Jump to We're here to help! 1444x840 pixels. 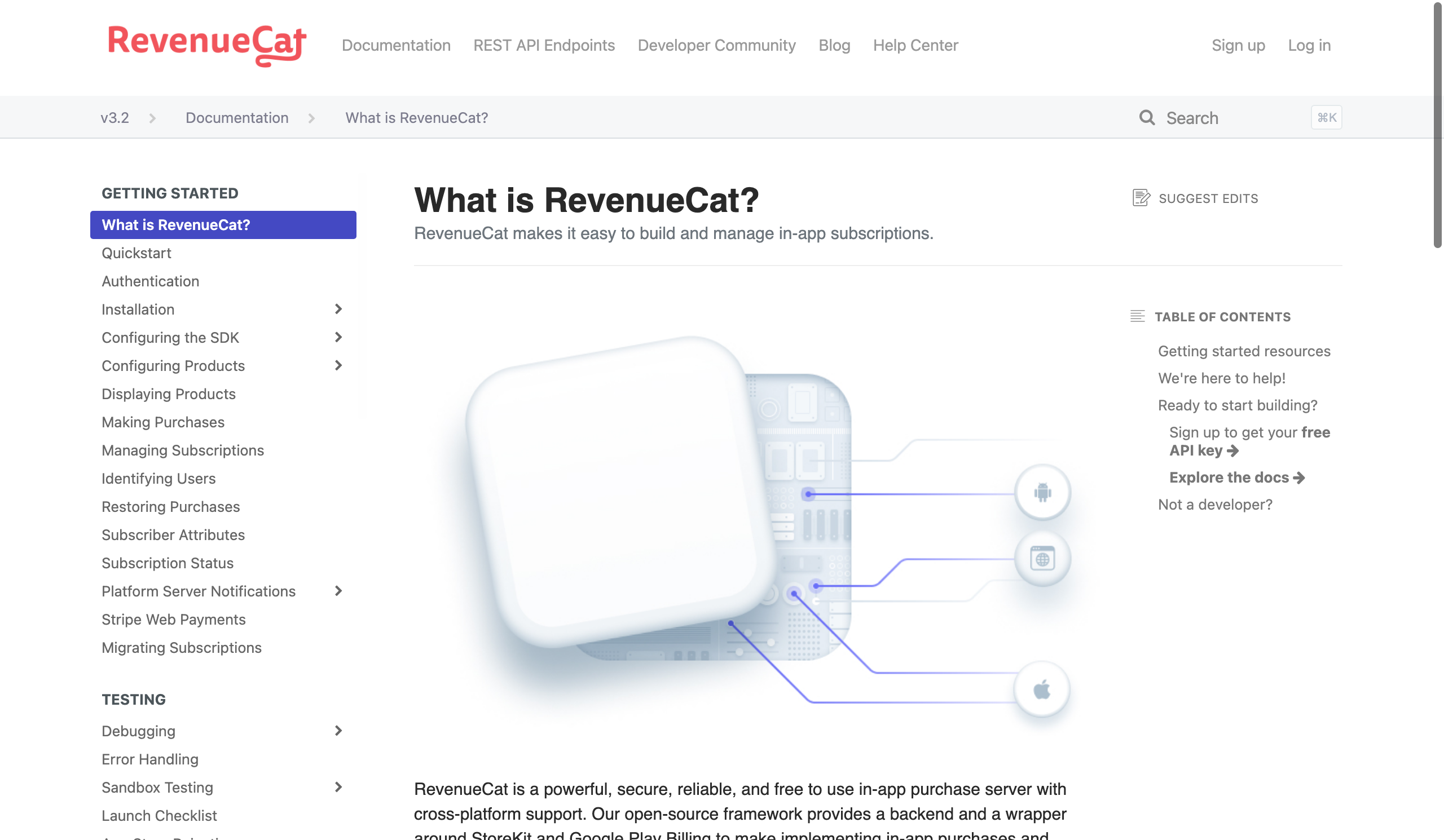click(1222, 378)
